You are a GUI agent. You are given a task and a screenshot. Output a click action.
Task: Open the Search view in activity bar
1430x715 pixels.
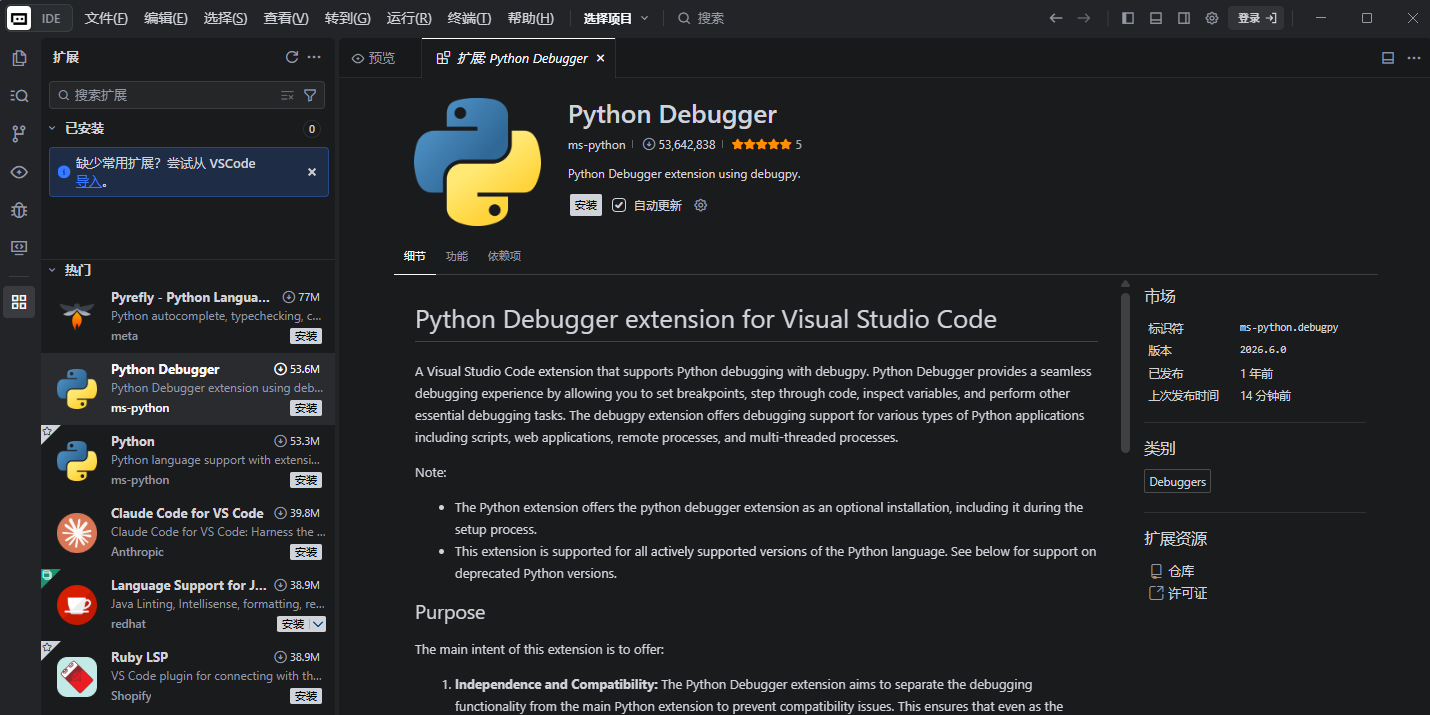(x=19, y=96)
